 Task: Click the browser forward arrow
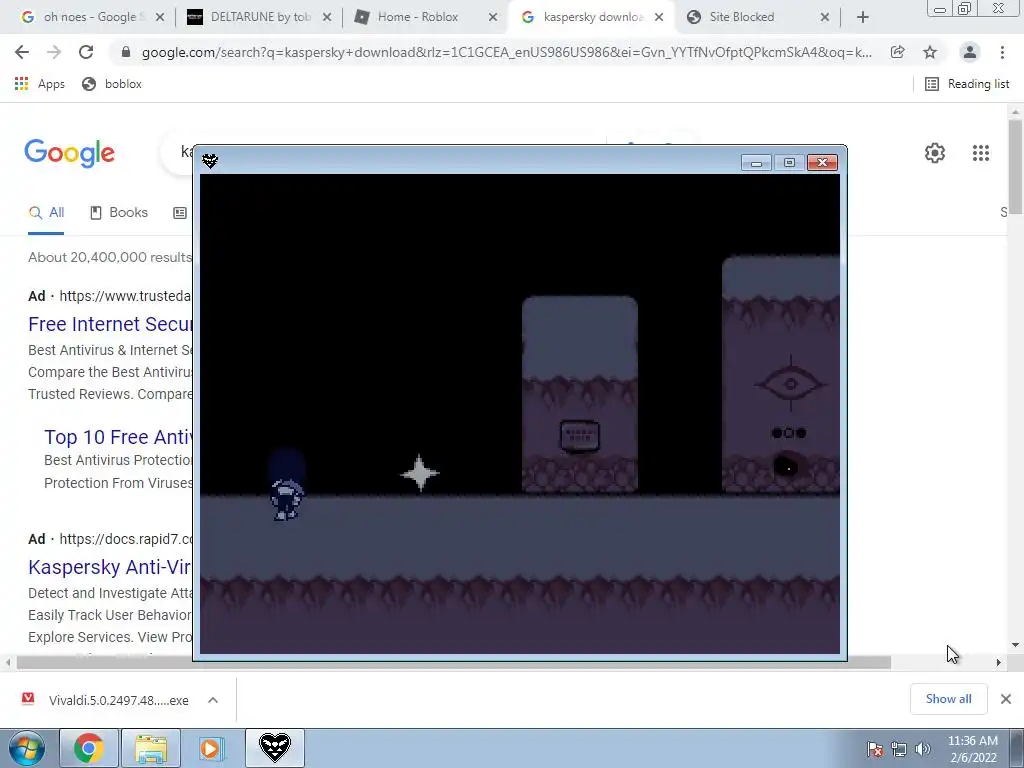pyautogui.click(x=54, y=52)
